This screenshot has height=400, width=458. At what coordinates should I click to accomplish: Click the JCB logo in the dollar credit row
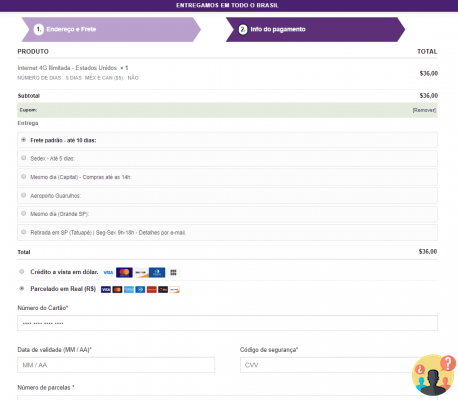(173, 272)
